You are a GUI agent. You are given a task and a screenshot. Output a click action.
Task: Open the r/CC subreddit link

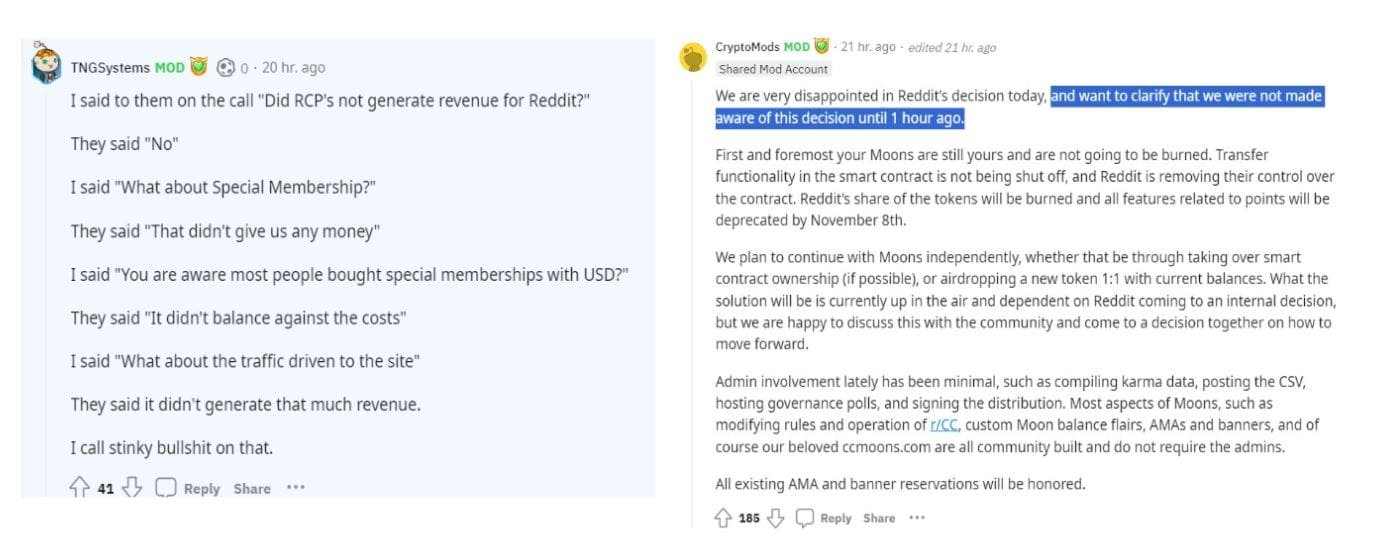pos(944,425)
